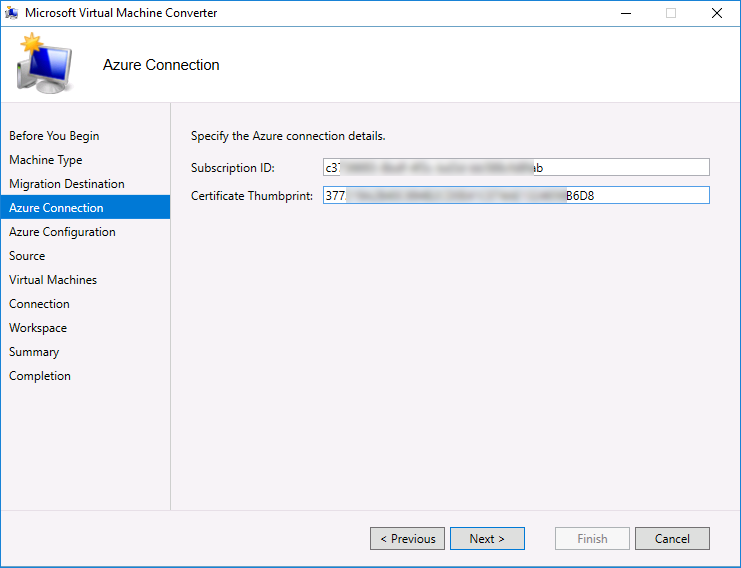Click the Next > button
This screenshot has height=568, width=741.
point(487,539)
